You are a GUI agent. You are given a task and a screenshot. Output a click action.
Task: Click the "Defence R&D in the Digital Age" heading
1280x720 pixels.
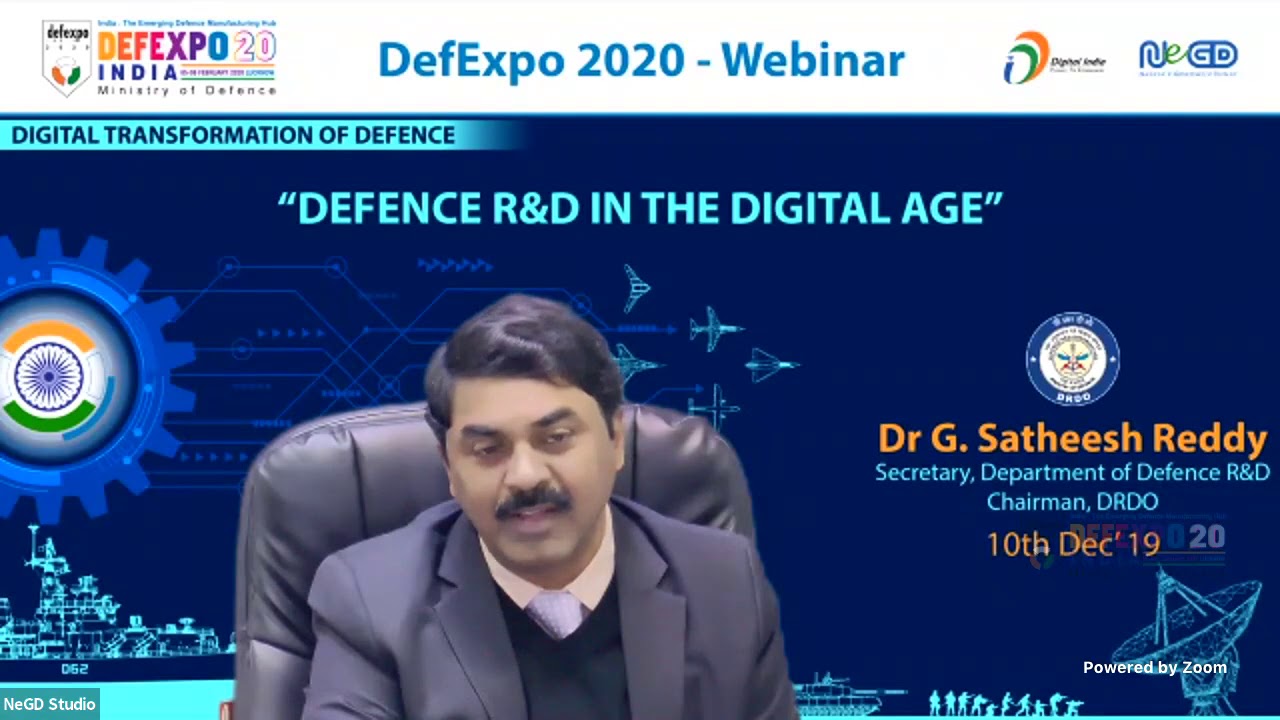(640, 208)
